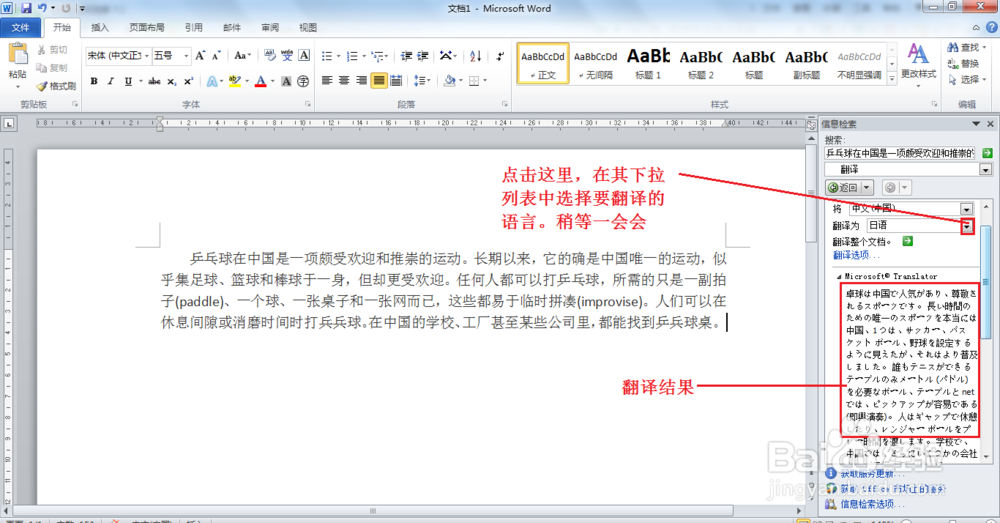Click the Increase Indent icon

point(422,56)
